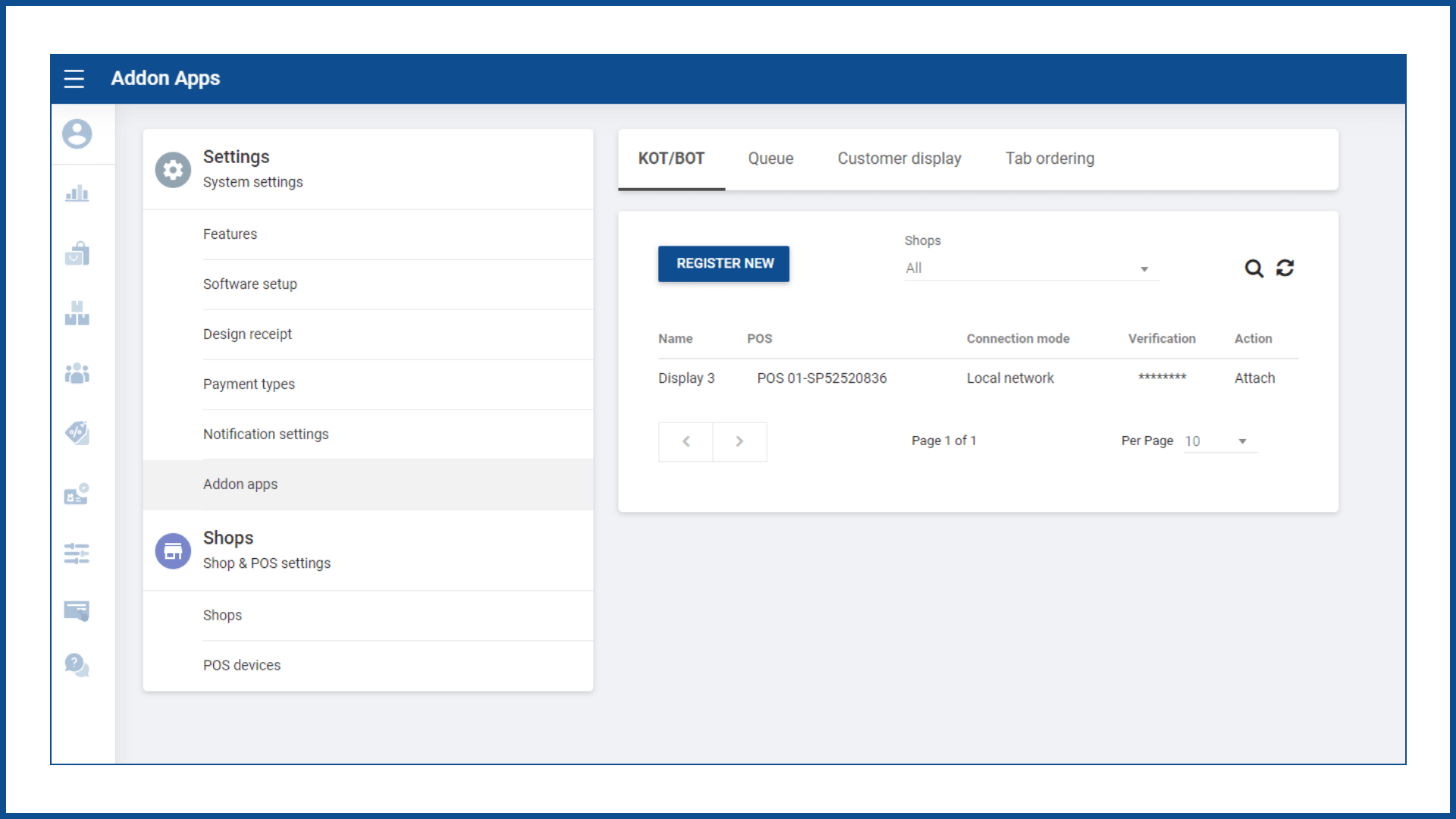The height and width of the screenshot is (819, 1456).
Task: Open the shopping bag sidebar icon
Action: tap(77, 253)
